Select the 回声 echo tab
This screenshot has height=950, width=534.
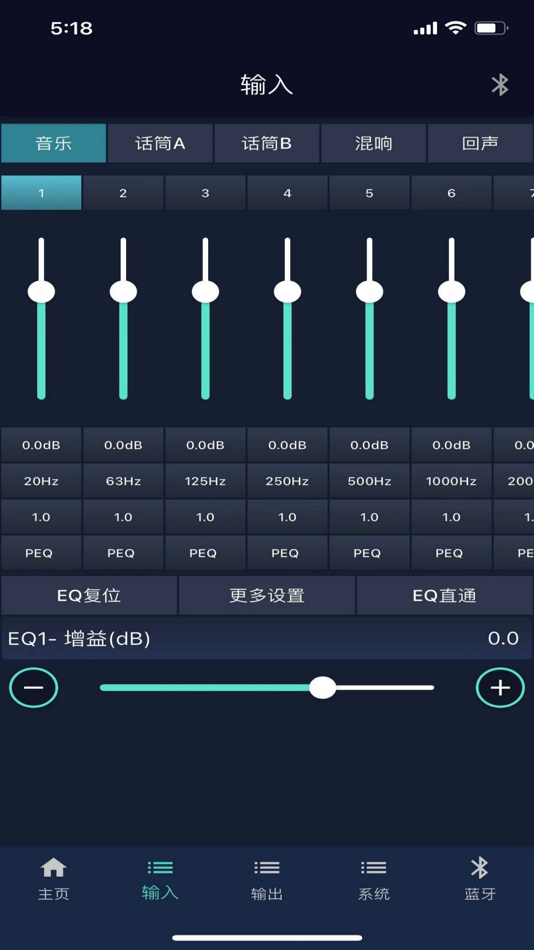pyautogui.click(x=480, y=144)
